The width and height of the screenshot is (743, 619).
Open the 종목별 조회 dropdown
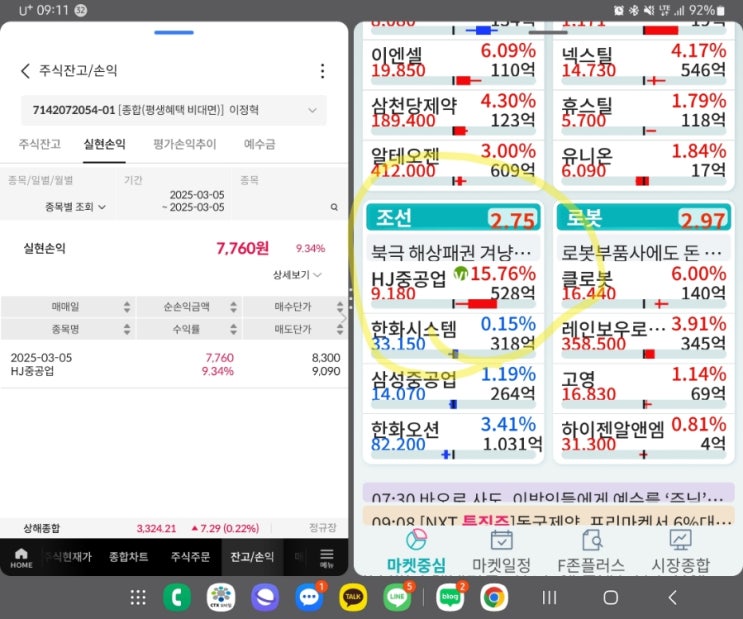click(x=75, y=207)
